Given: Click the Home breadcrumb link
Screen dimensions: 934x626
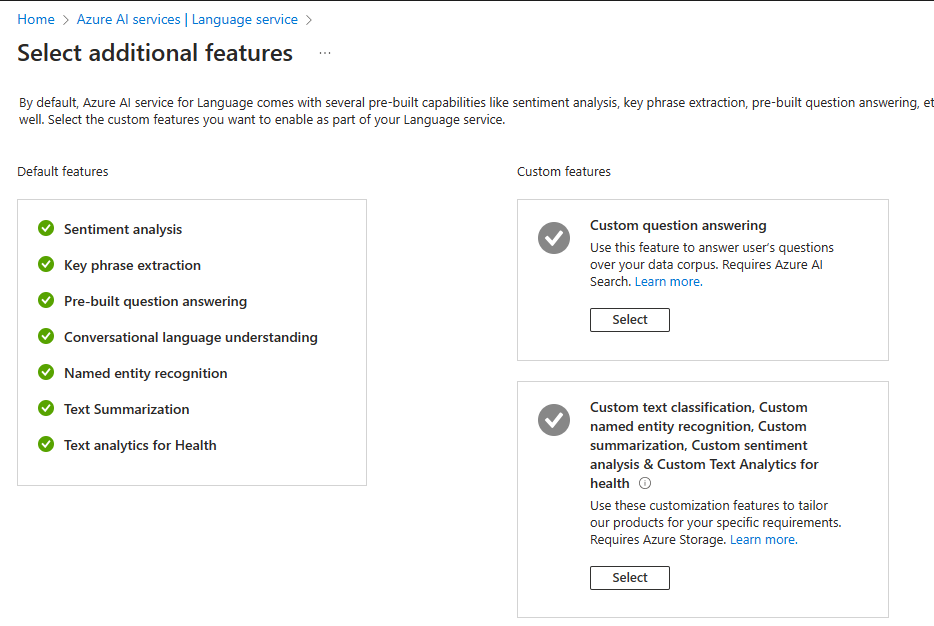Looking at the screenshot, I should pyautogui.click(x=36, y=20).
